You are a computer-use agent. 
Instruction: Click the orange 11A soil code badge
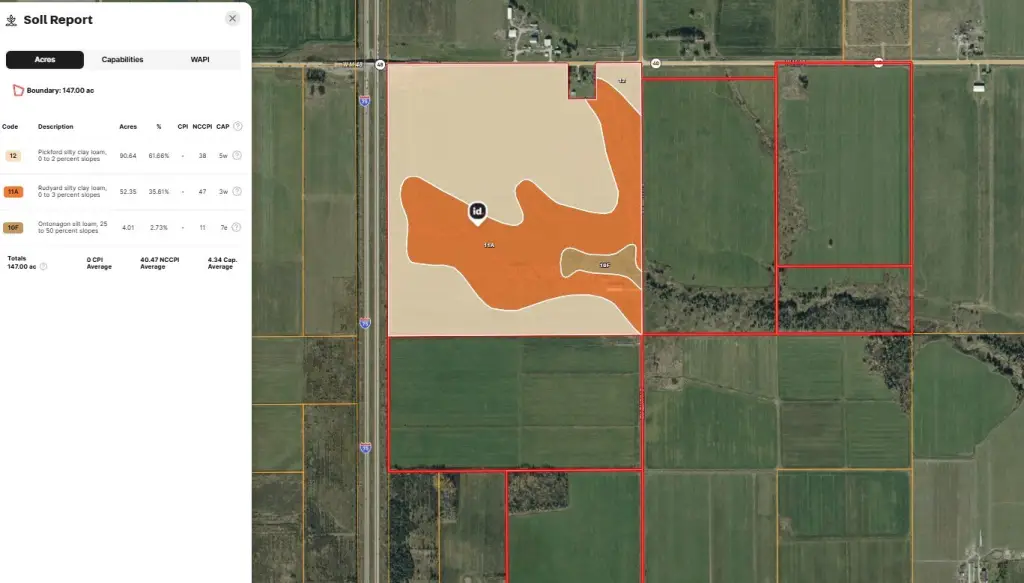pos(13,191)
